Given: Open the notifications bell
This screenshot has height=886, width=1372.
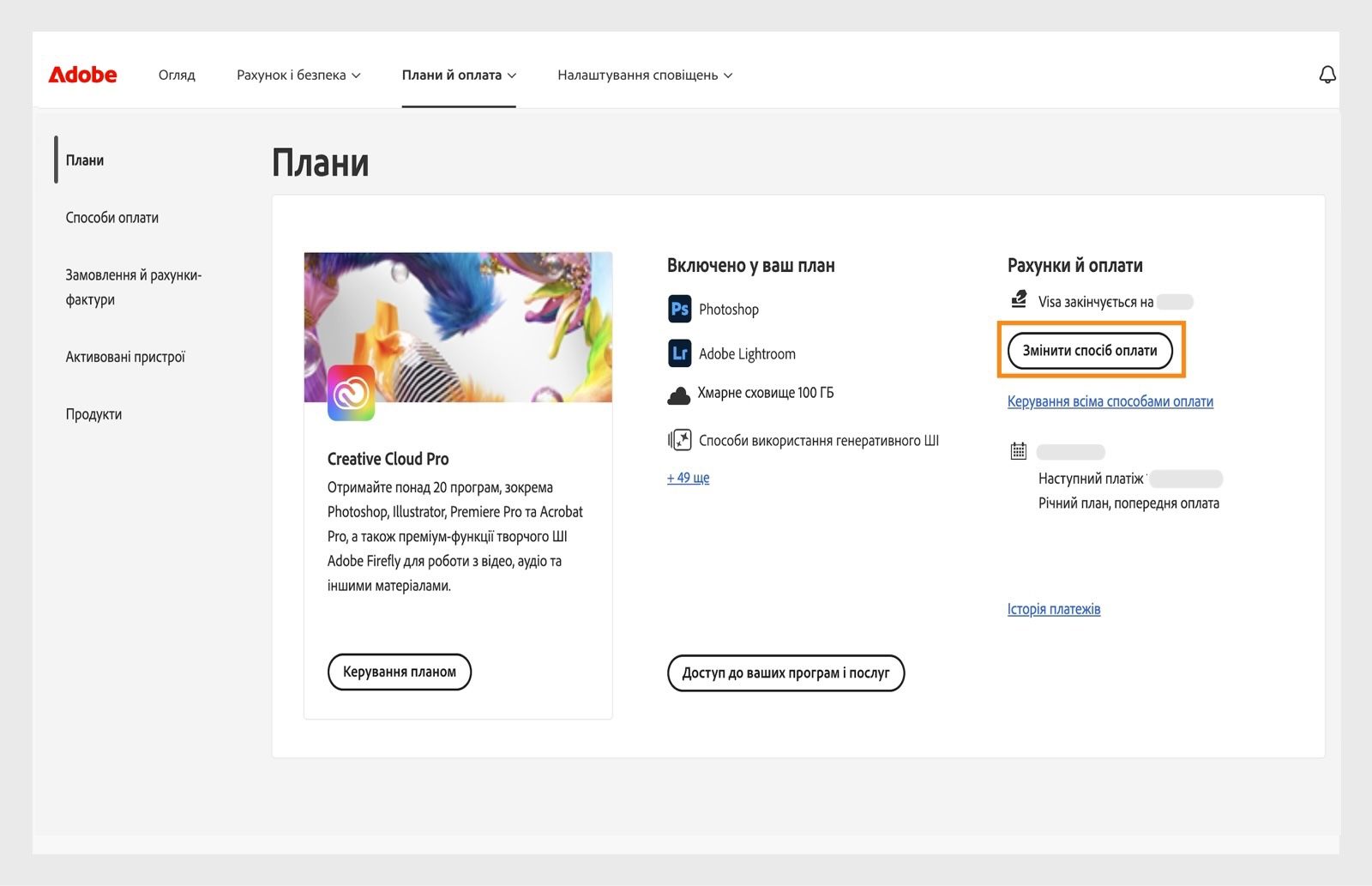Looking at the screenshot, I should coord(1327,75).
